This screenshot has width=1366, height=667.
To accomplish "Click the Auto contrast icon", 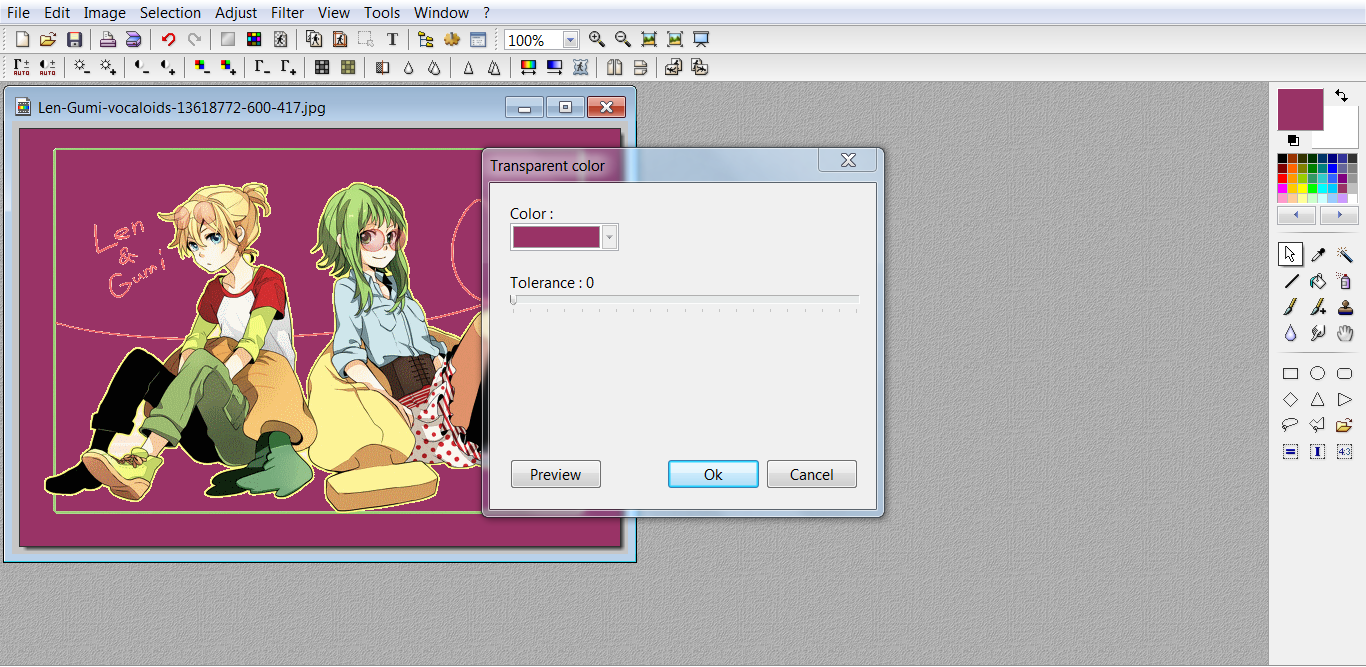I will [x=47, y=67].
